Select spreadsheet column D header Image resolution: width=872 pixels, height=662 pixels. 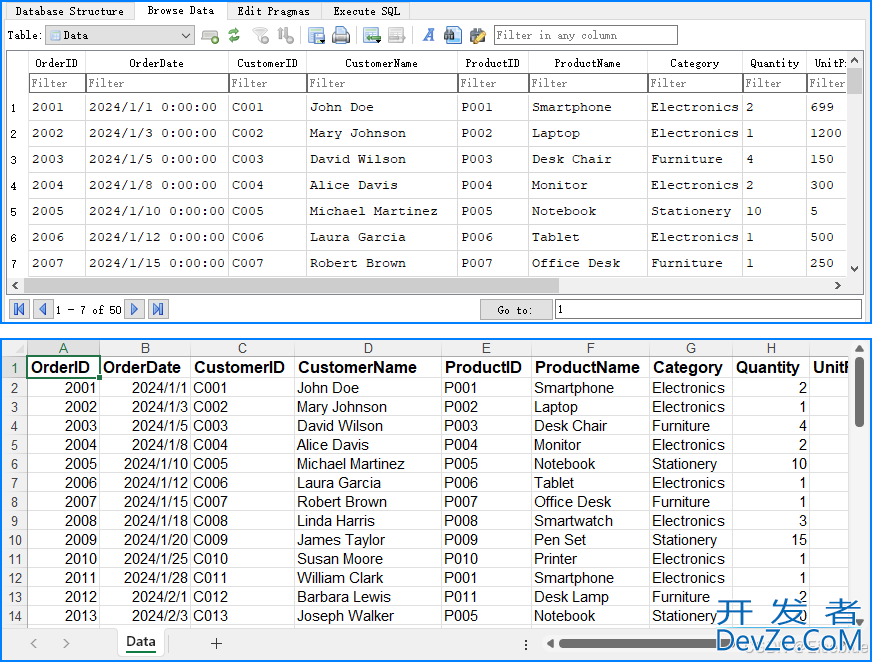tap(368, 348)
